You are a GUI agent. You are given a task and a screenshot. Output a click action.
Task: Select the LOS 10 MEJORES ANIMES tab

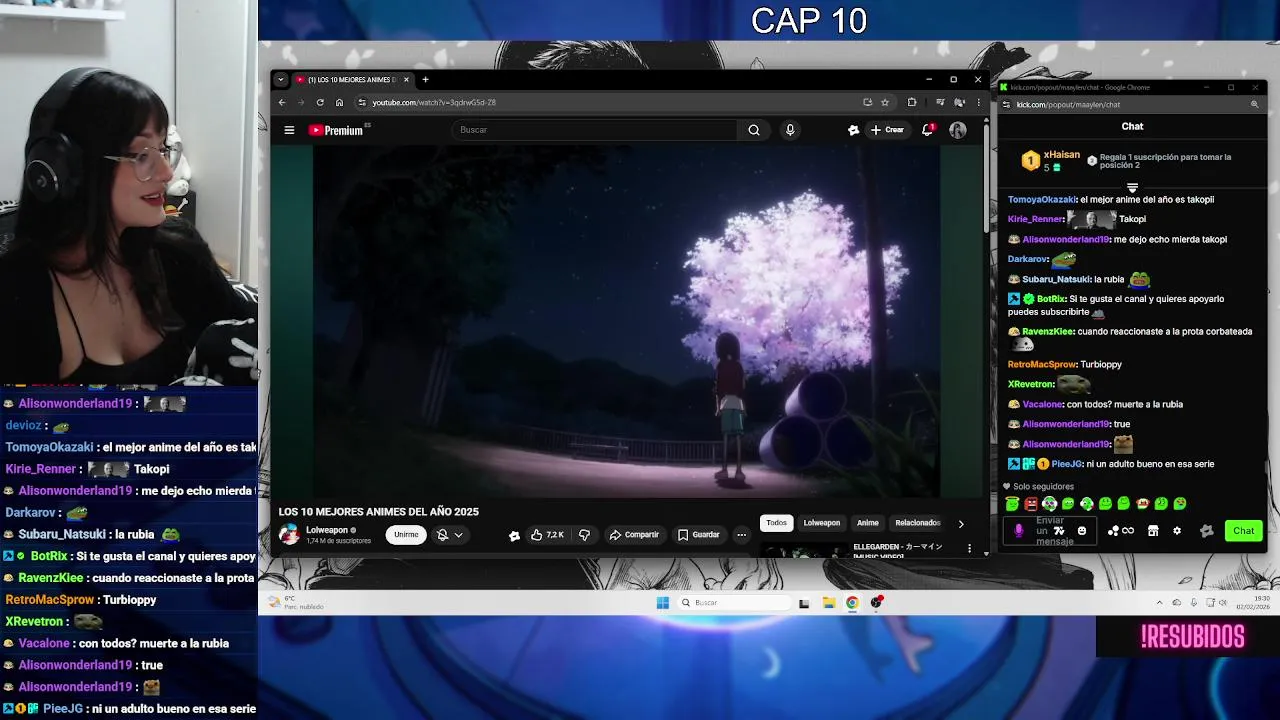[351, 80]
